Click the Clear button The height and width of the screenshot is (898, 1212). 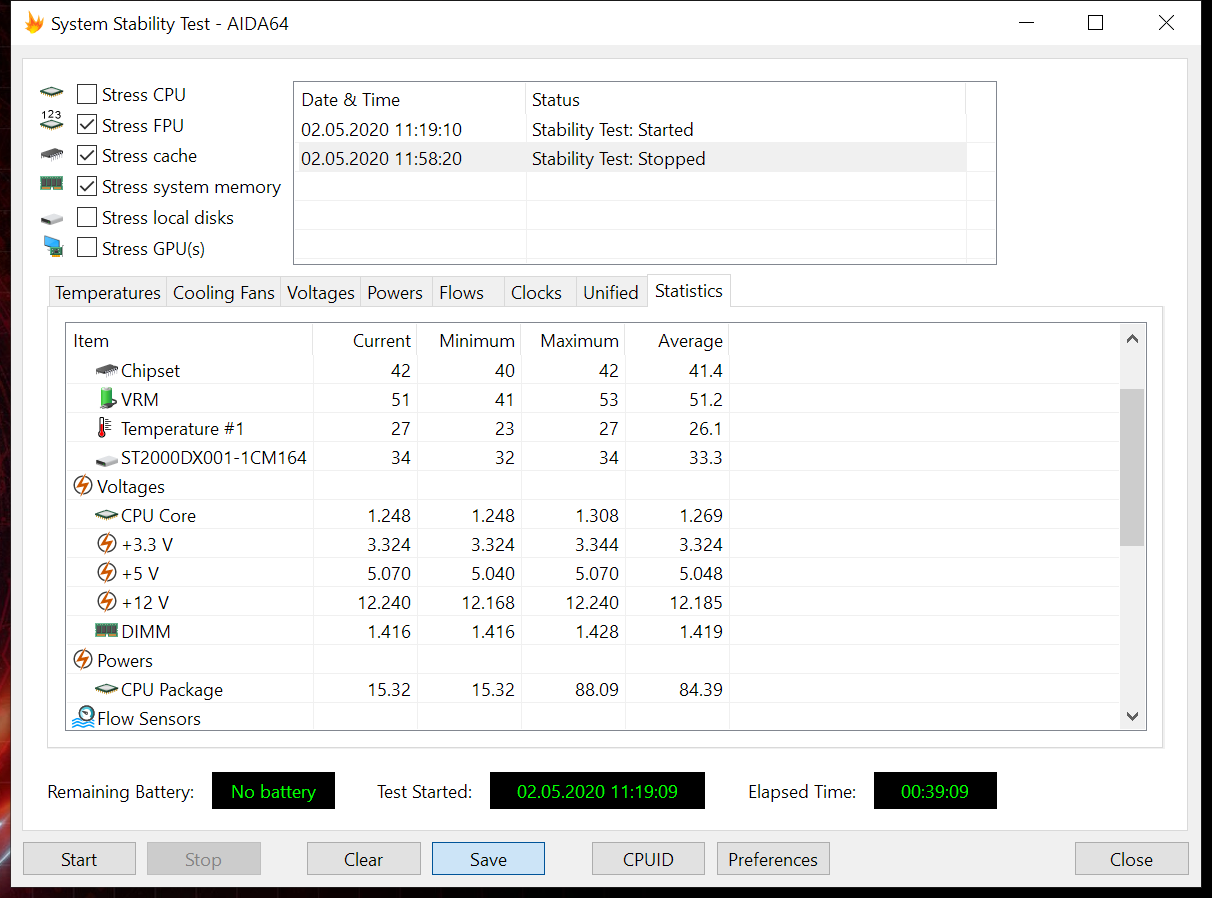pos(363,859)
